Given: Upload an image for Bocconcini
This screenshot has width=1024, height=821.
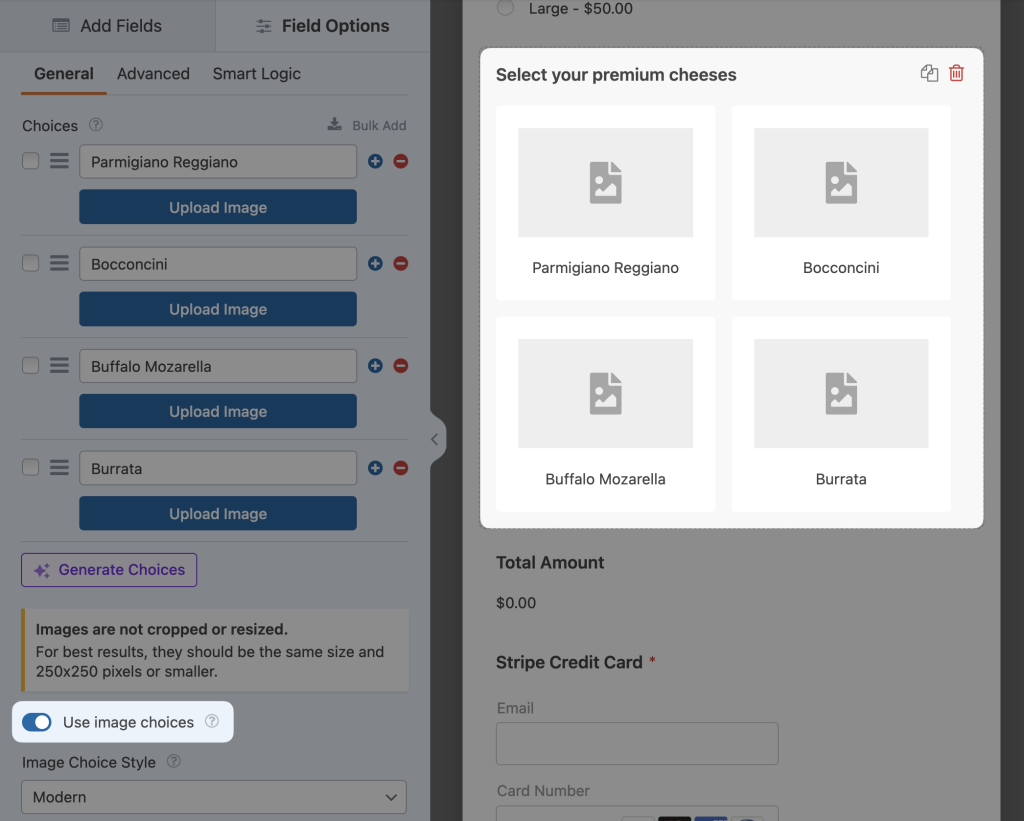Looking at the screenshot, I should [217, 309].
